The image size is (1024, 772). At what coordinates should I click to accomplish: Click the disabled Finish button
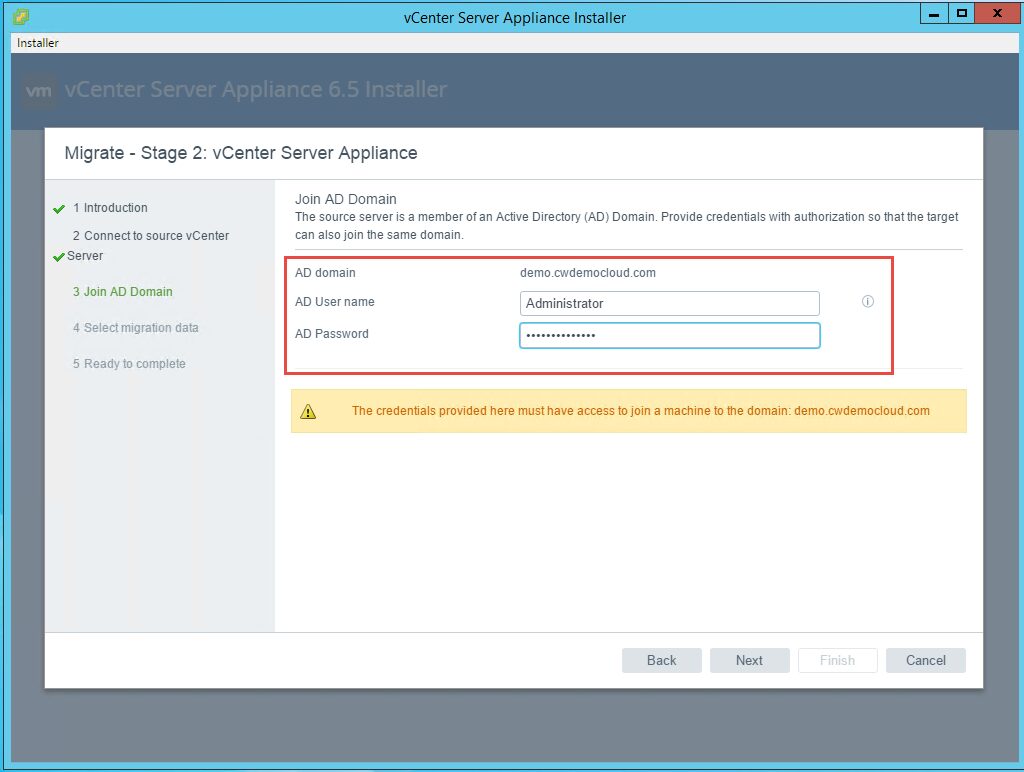tap(837, 660)
